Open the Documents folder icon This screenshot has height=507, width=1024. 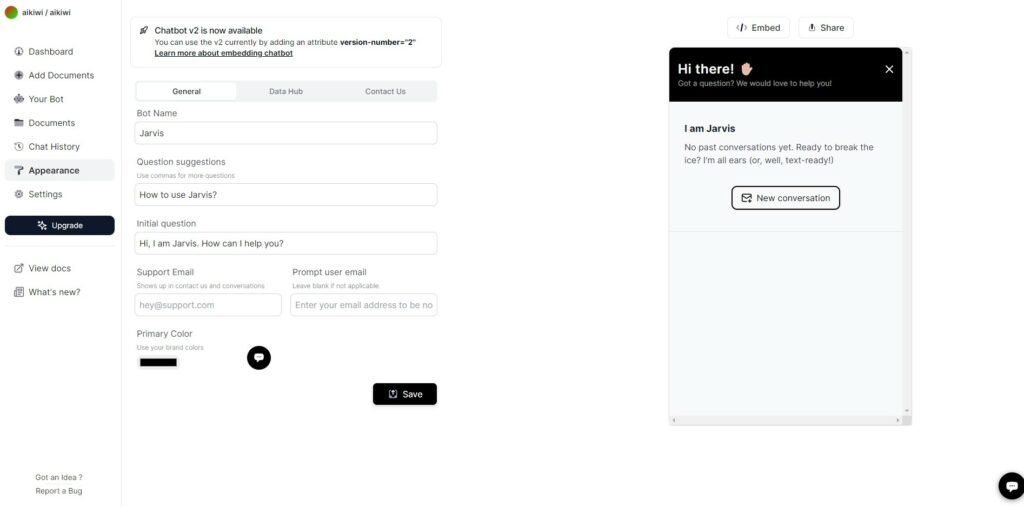[19, 123]
